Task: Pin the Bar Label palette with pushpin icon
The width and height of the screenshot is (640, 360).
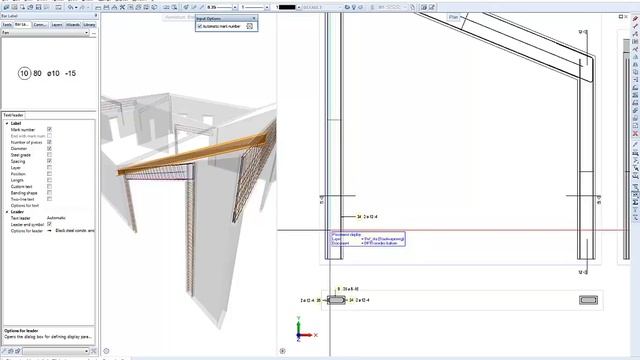Action: click(96, 16)
